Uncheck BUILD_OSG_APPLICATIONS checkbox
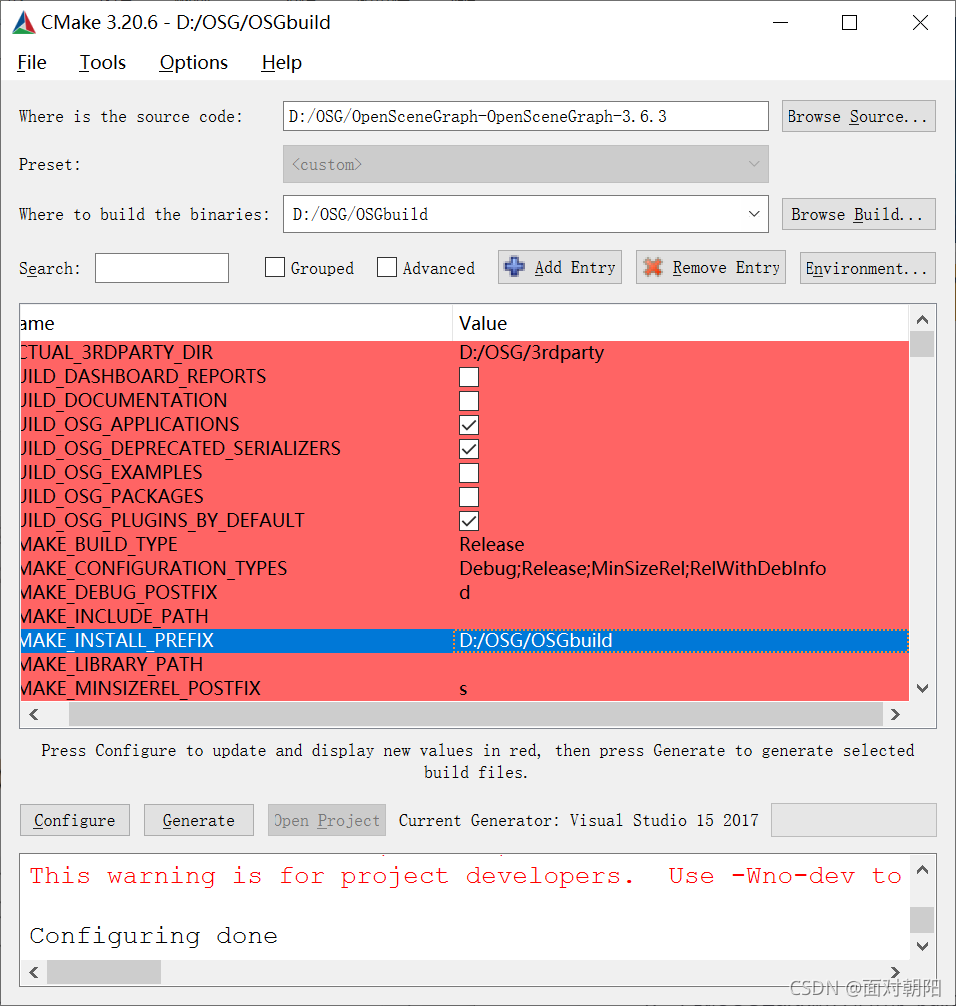The height and width of the screenshot is (1006, 956). 469,425
